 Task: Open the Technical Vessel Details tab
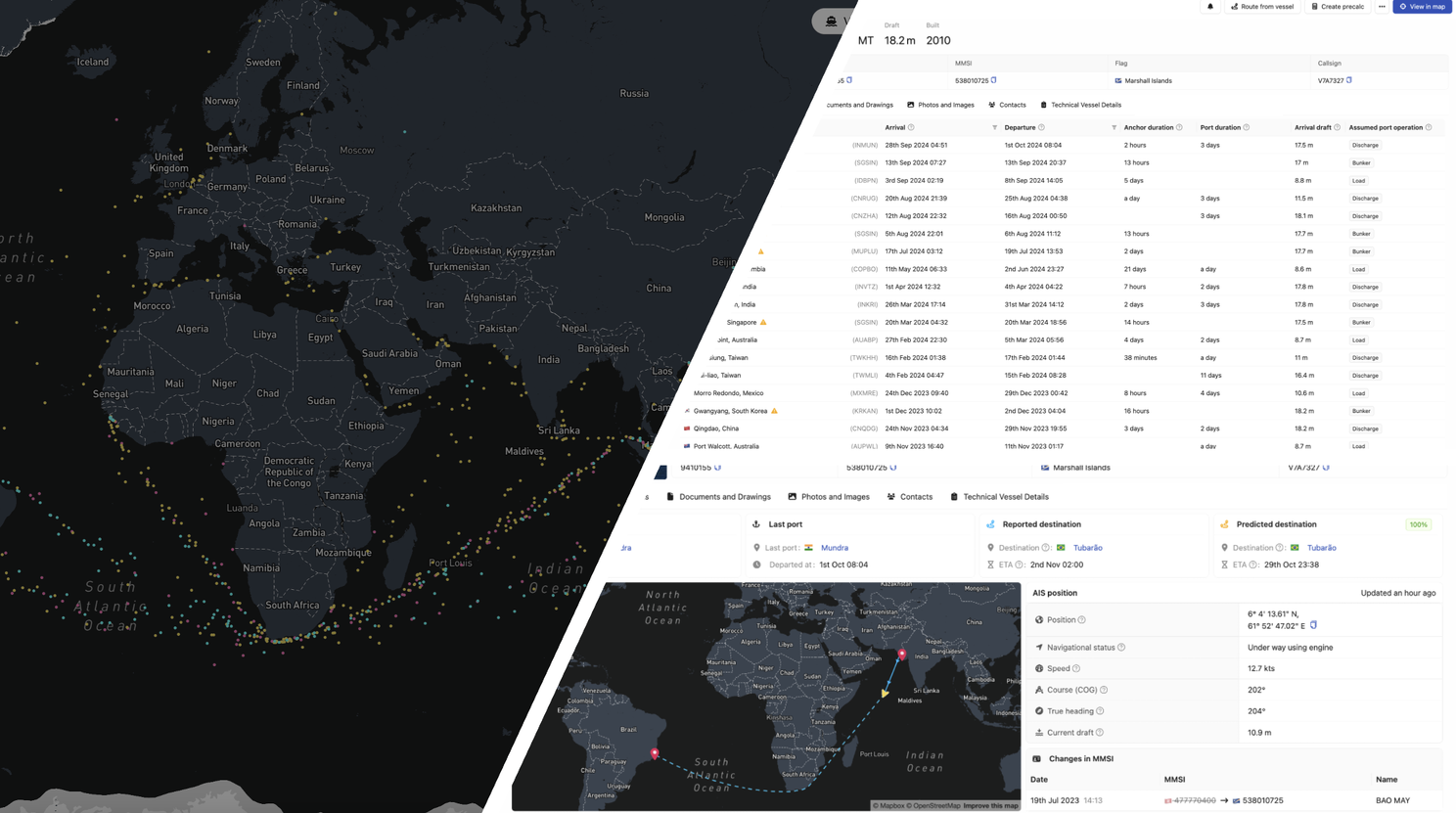pyautogui.click(x=1085, y=105)
